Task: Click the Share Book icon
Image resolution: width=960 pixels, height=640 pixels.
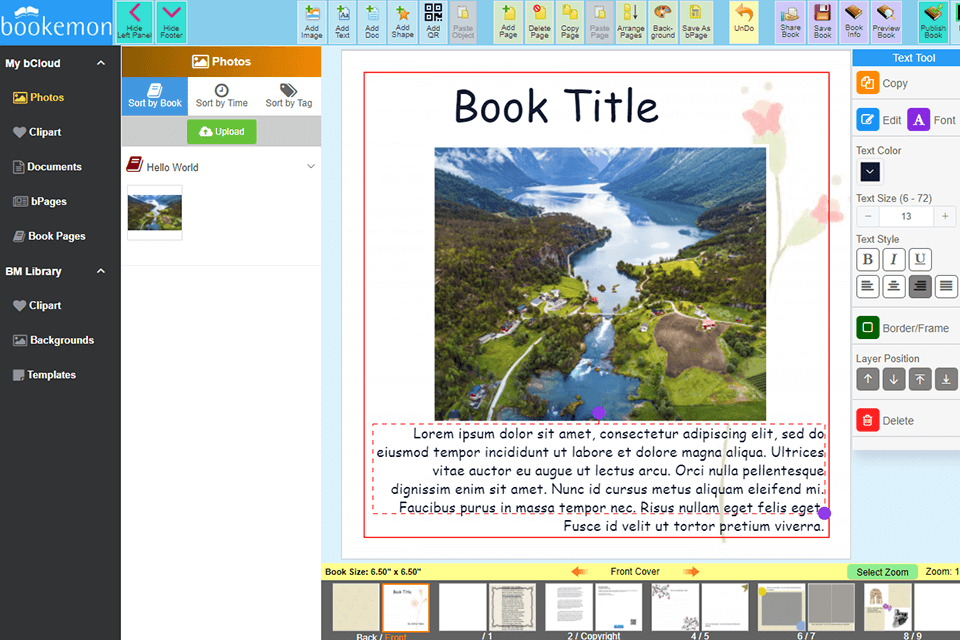Action: pos(790,21)
